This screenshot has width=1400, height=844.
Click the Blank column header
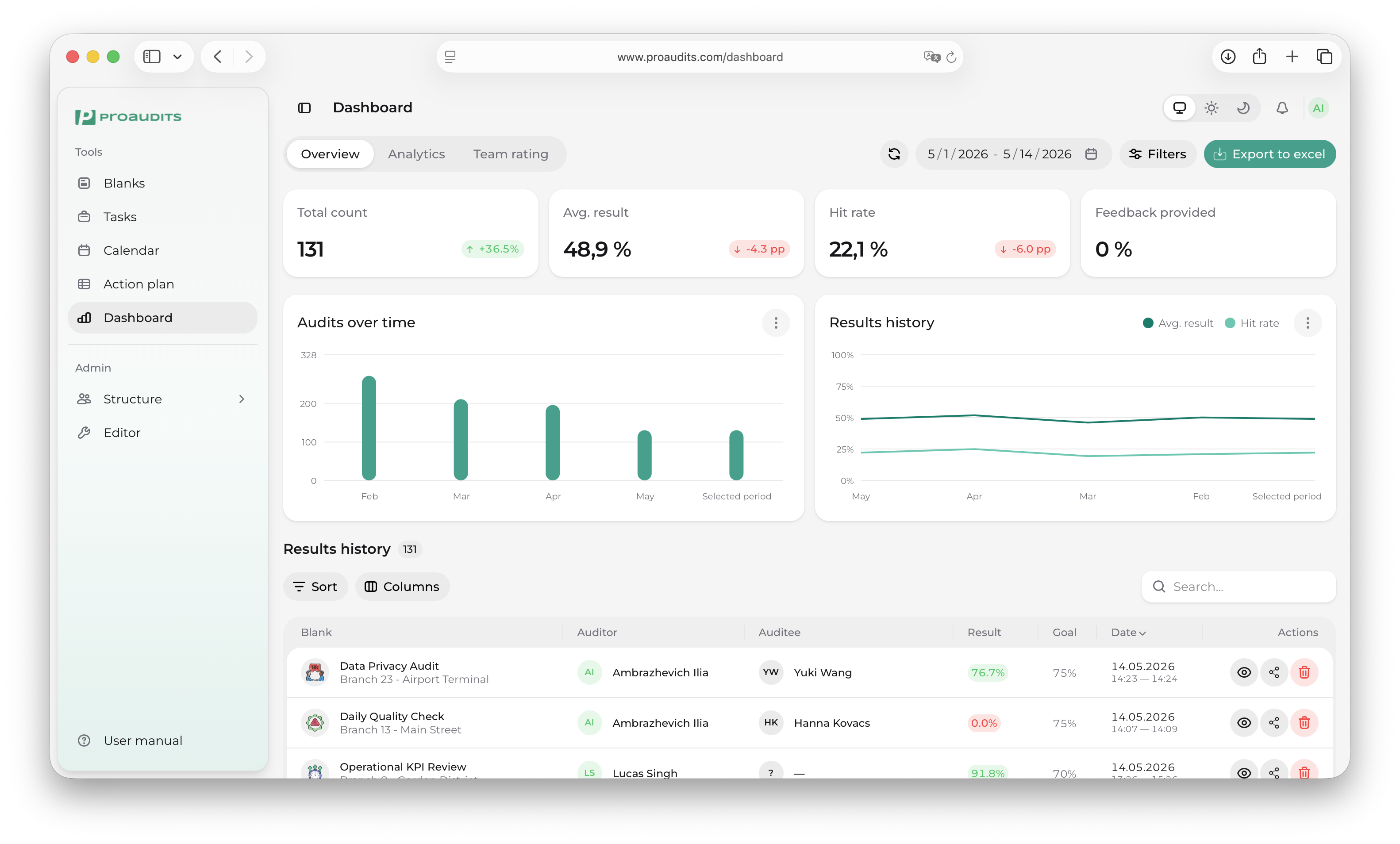pyautogui.click(x=316, y=633)
